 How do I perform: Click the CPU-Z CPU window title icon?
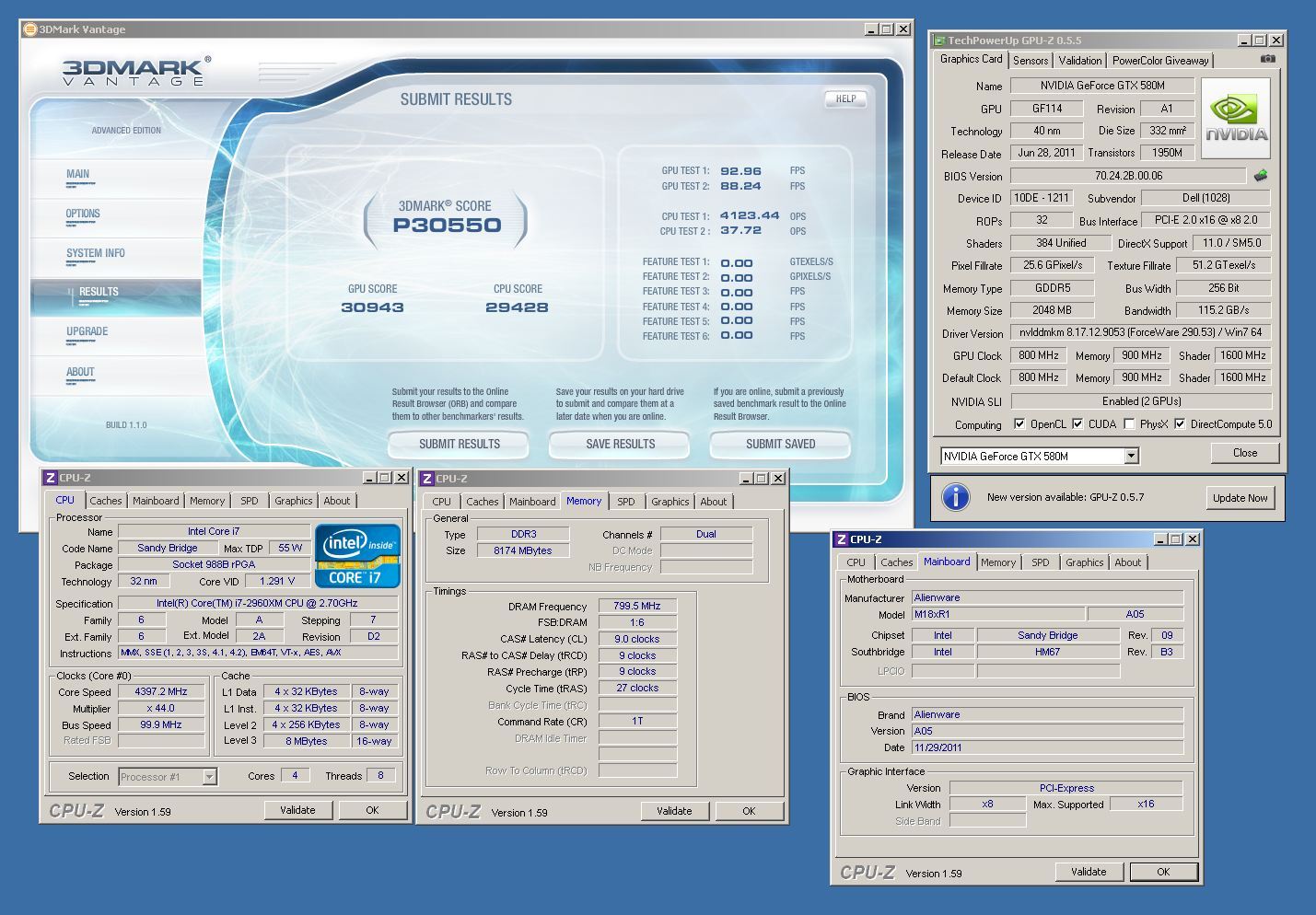coord(51,478)
